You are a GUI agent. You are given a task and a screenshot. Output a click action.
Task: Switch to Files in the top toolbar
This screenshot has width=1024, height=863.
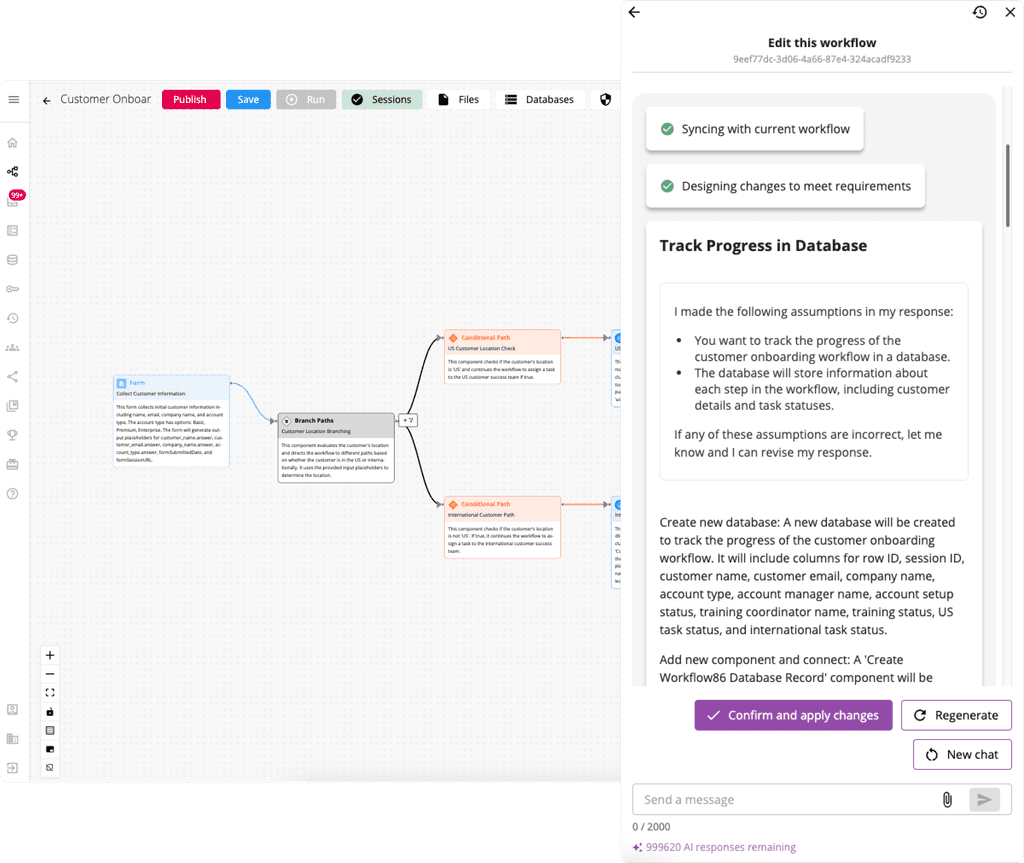click(460, 99)
